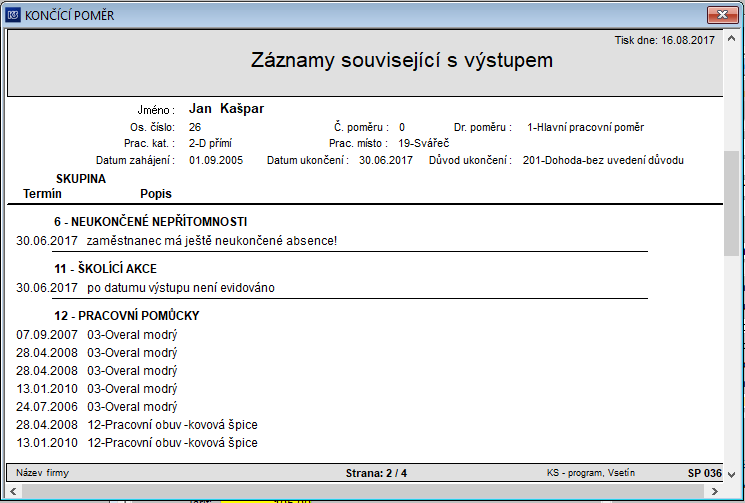745x503 pixels.
Task: Click the Termín column header
Action: coord(42,194)
